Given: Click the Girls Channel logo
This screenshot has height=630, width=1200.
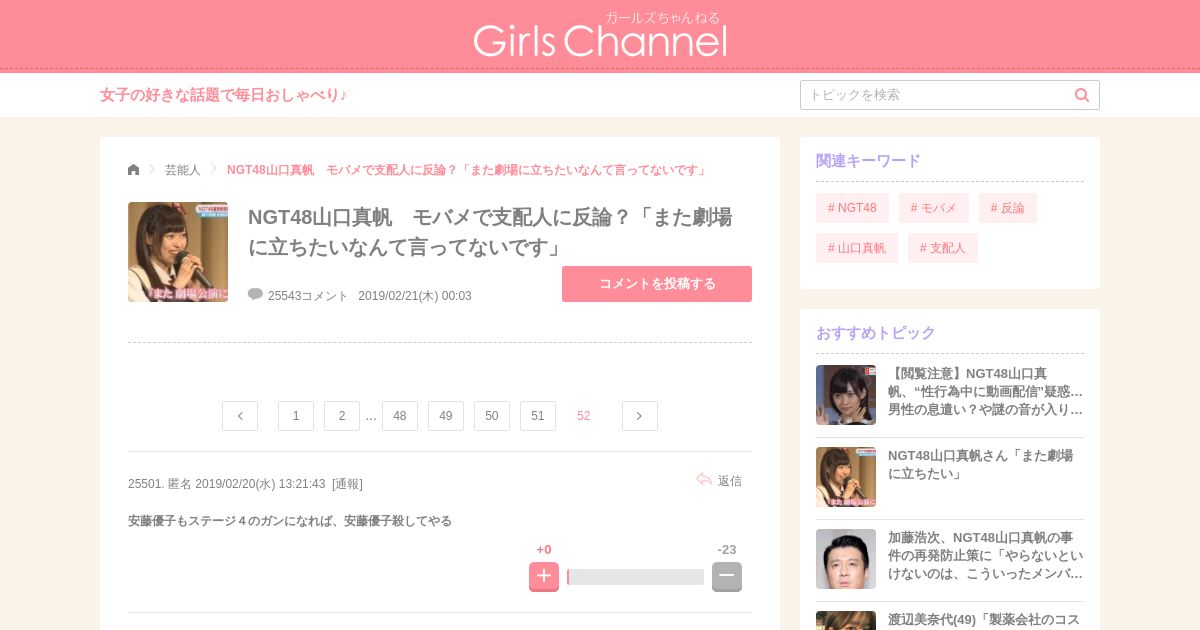Looking at the screenshot, I should pyautogui.click(x=600, y=35).
